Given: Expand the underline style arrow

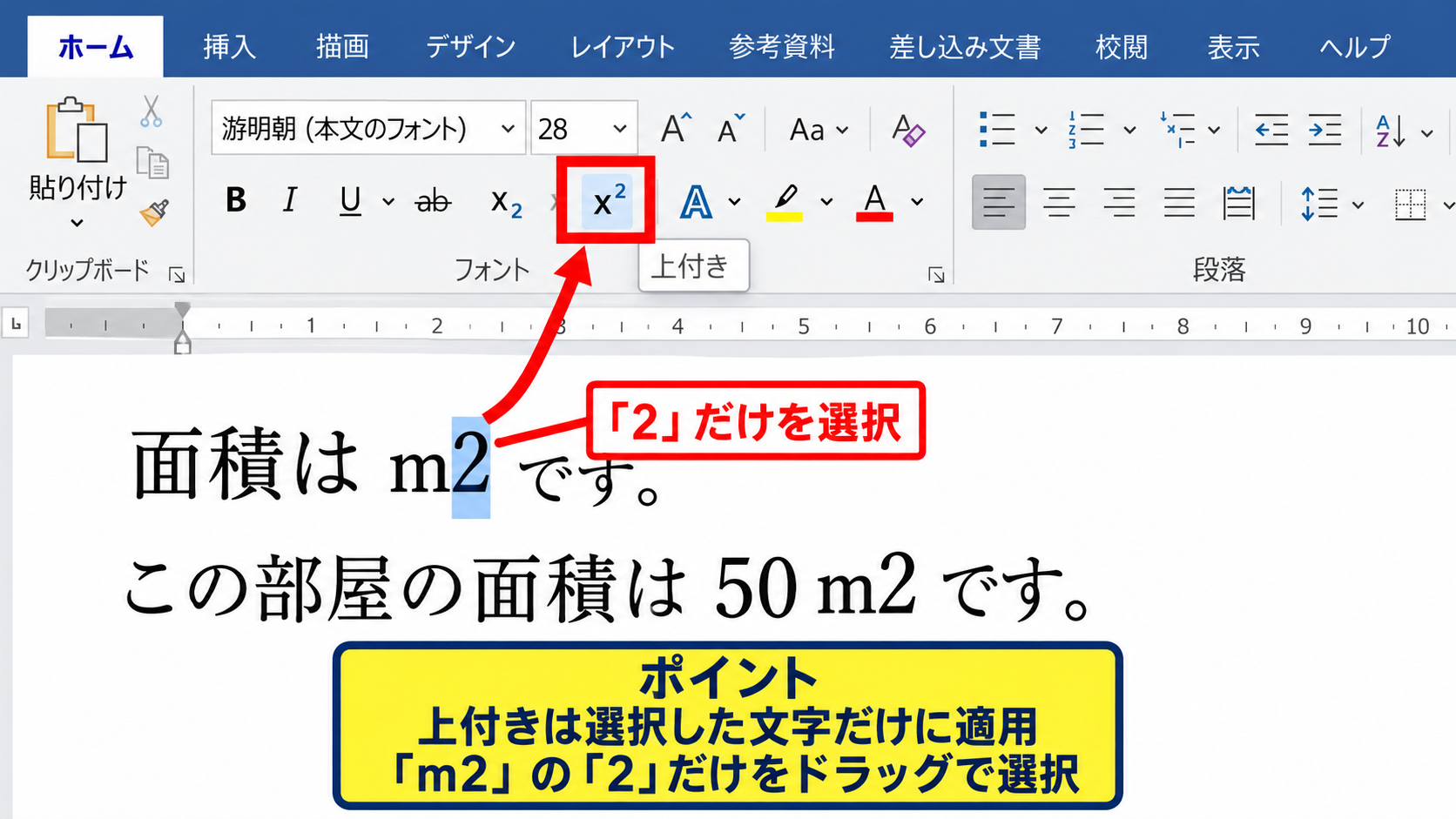Looking at the screenshot, I should pyautogui.click(x=388, y=202).
